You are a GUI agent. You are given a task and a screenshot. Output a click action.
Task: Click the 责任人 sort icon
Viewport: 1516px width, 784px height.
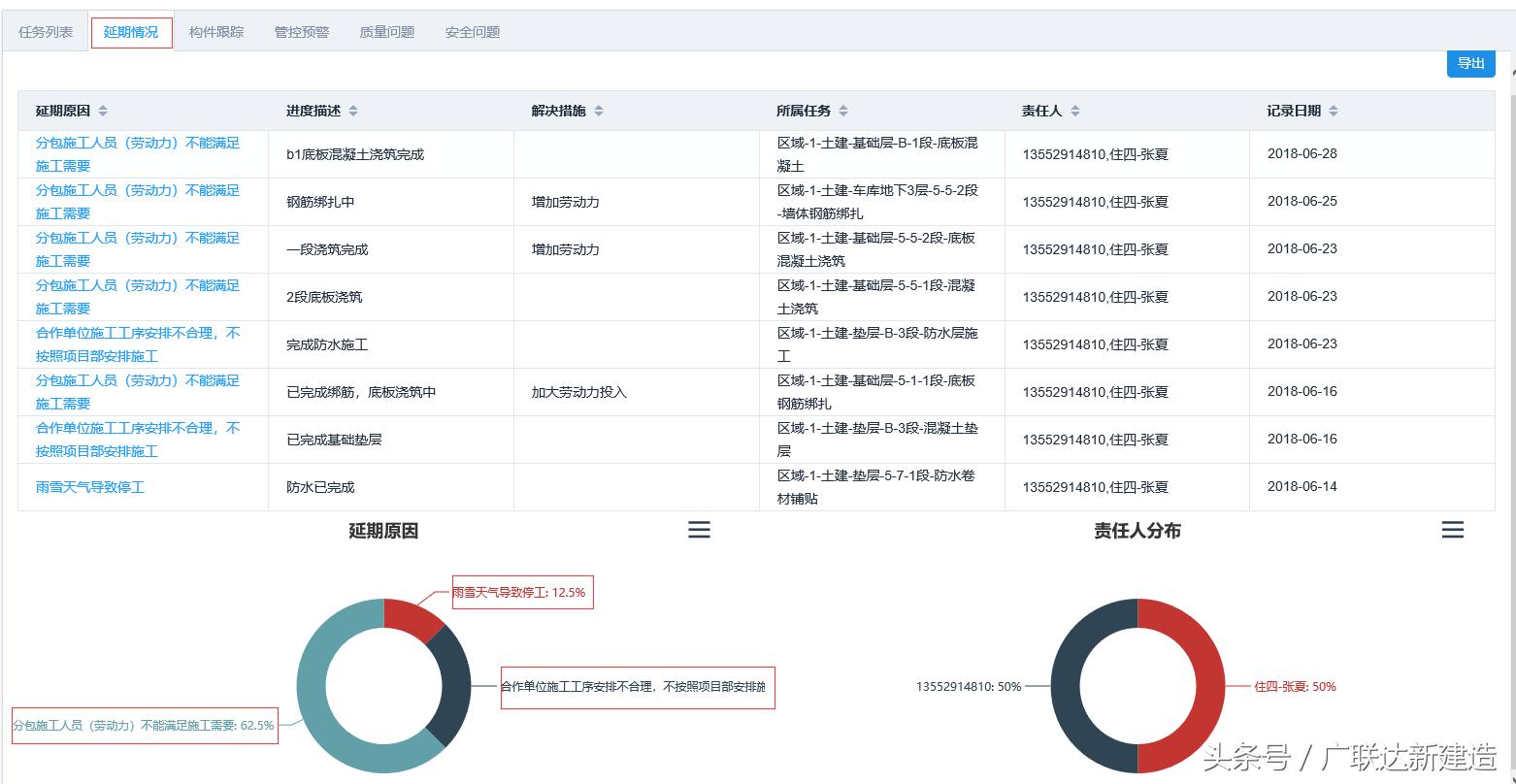point(1075,111)
